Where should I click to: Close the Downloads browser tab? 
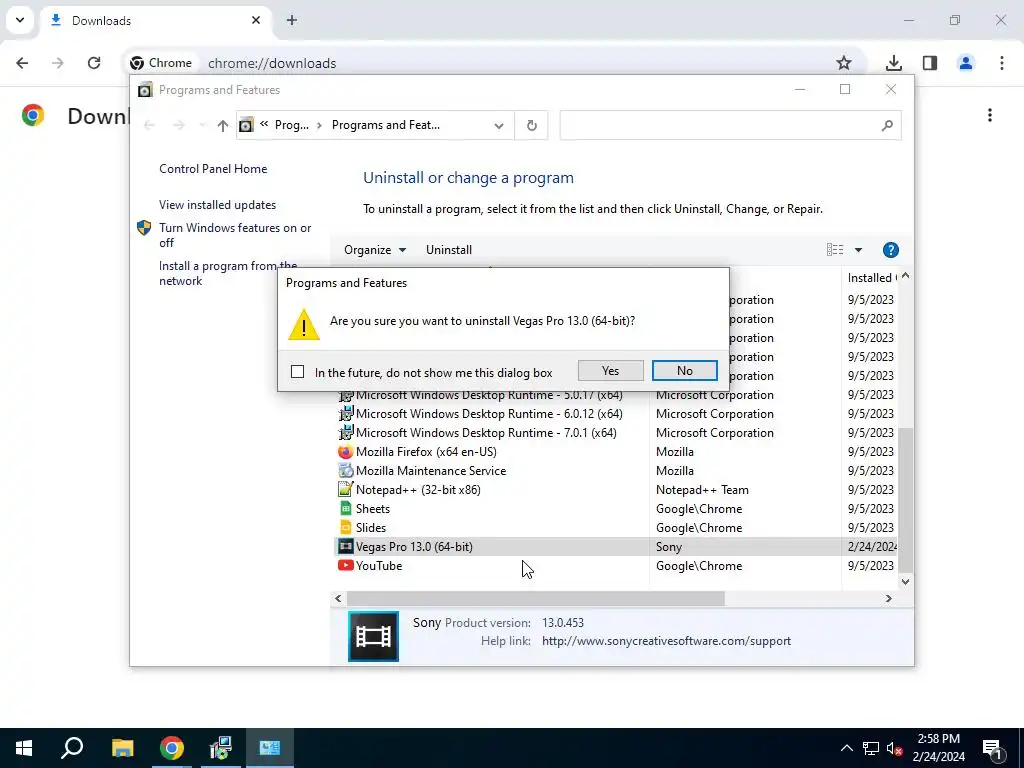point(256,20)
